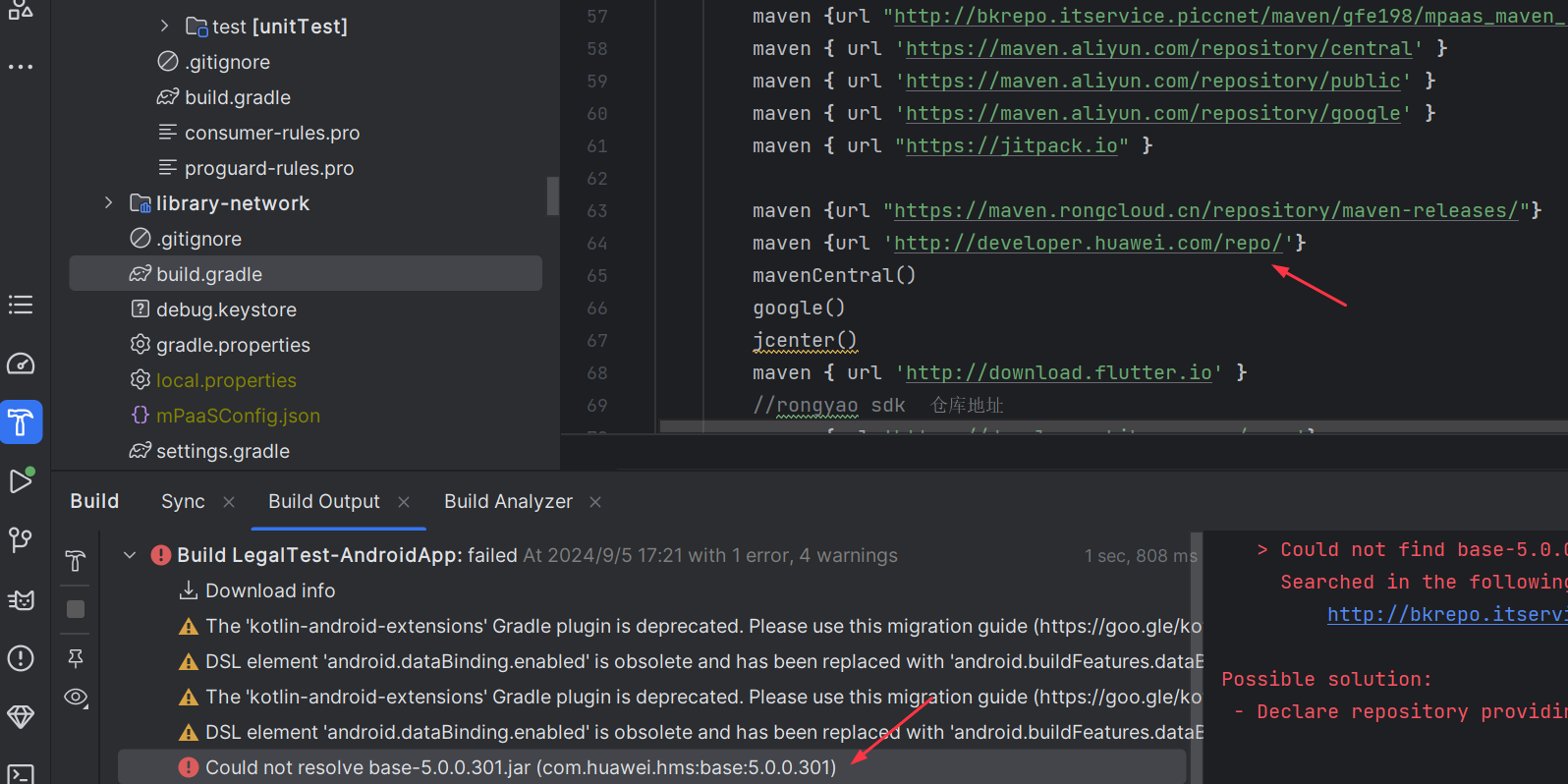1568x784 pixels.
Task: Open the view options eye icon
Action: 76,698
